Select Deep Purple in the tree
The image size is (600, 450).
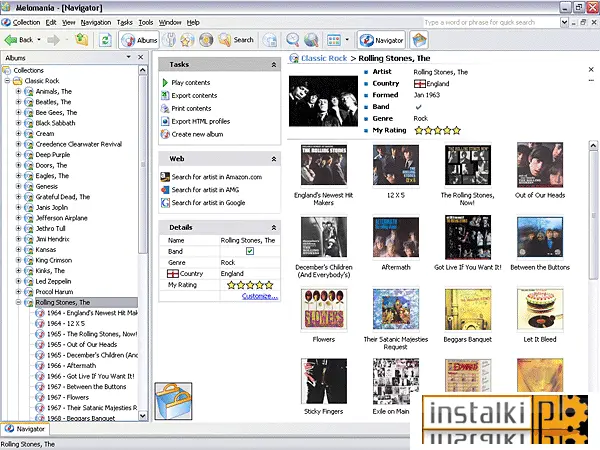[x=53, y=155]
